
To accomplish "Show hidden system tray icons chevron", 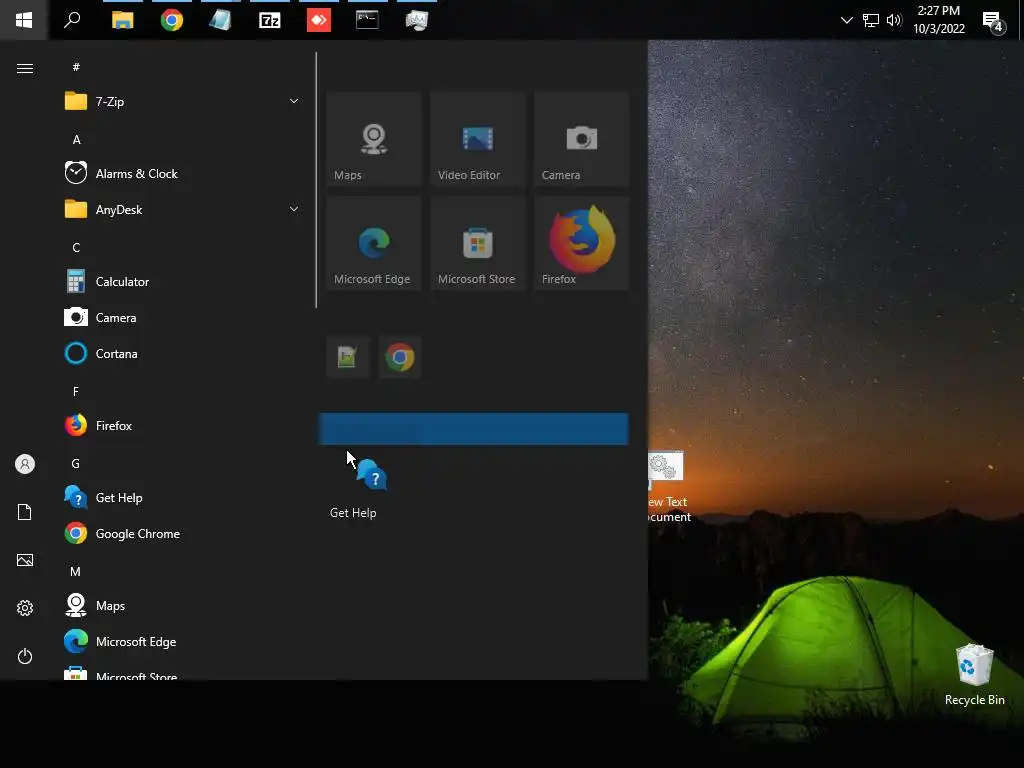I will point(846,20).
